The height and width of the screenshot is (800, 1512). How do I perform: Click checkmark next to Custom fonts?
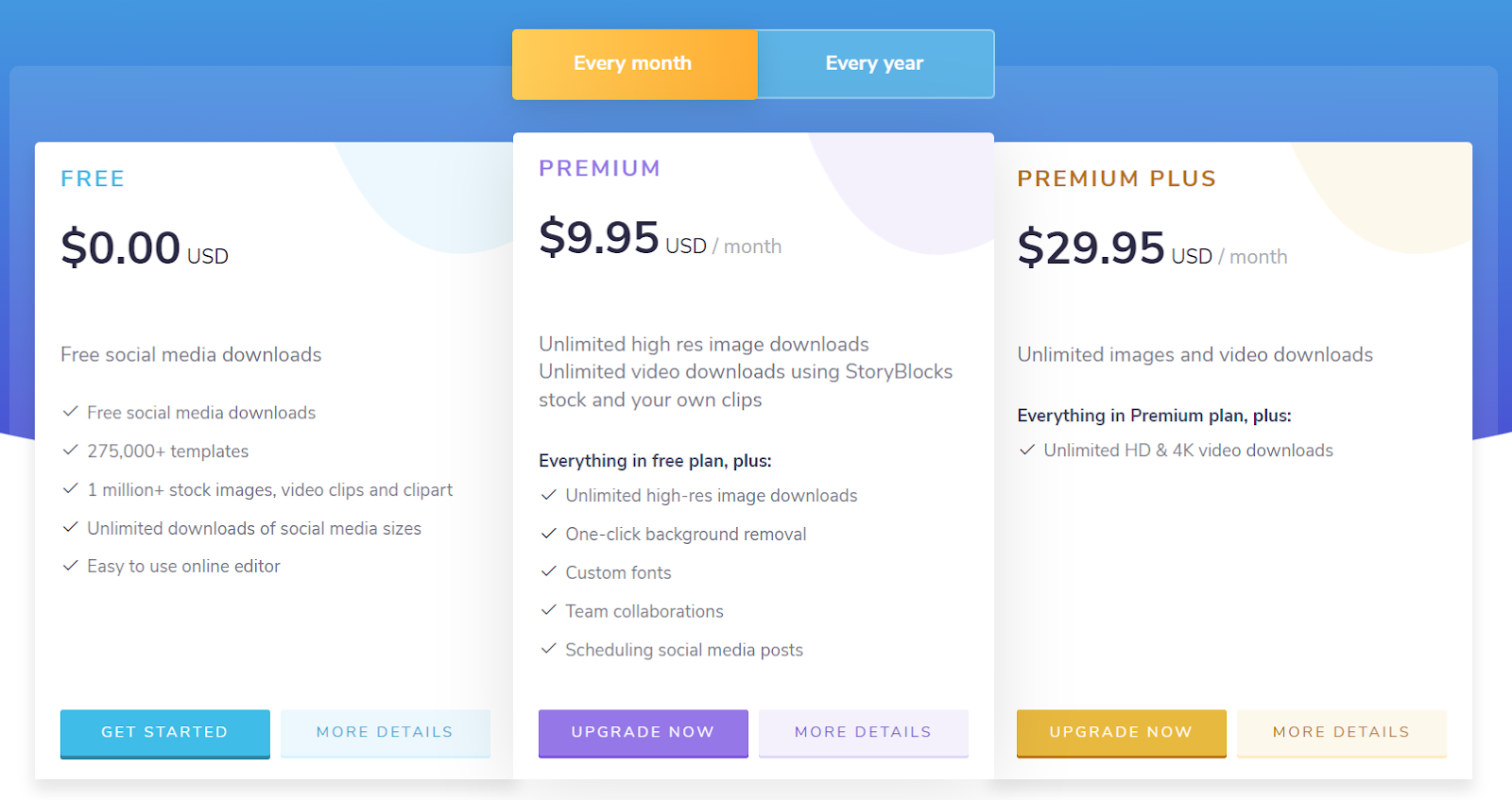(548, 572)
